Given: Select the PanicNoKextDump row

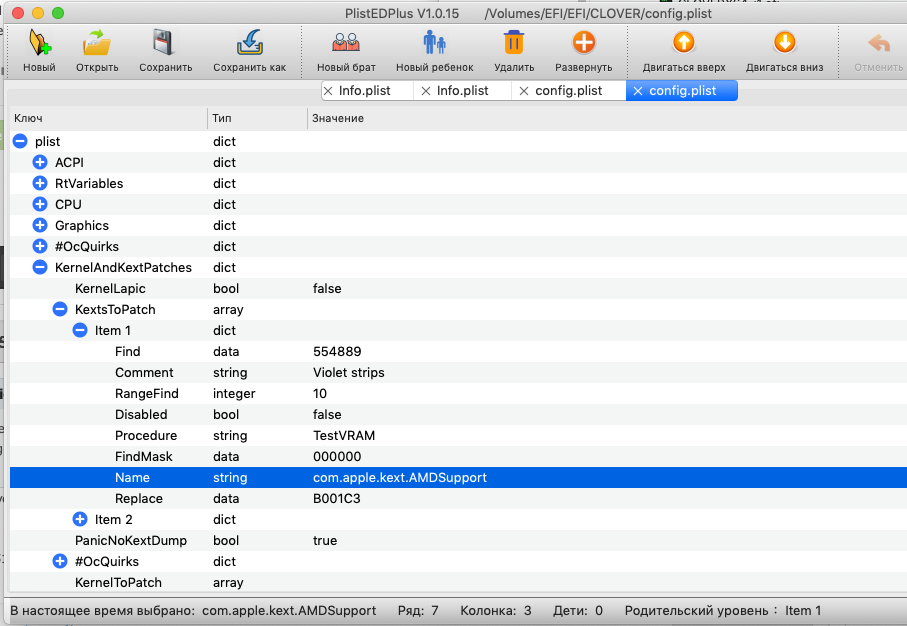Looking at the screenshot, I should [x=458, y=540].
